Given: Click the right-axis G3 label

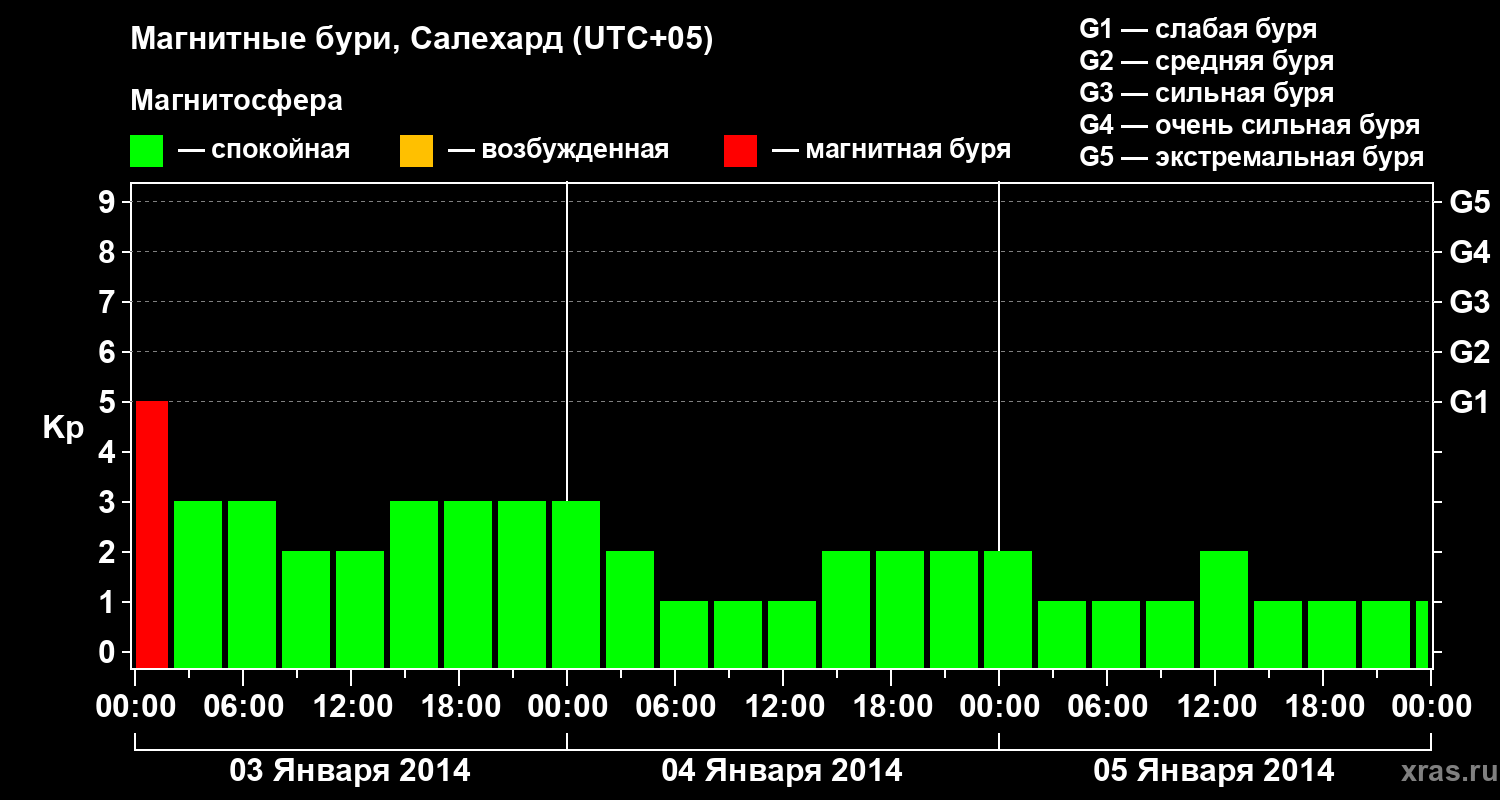Looking at the screenshot, I should point(1469,302).
